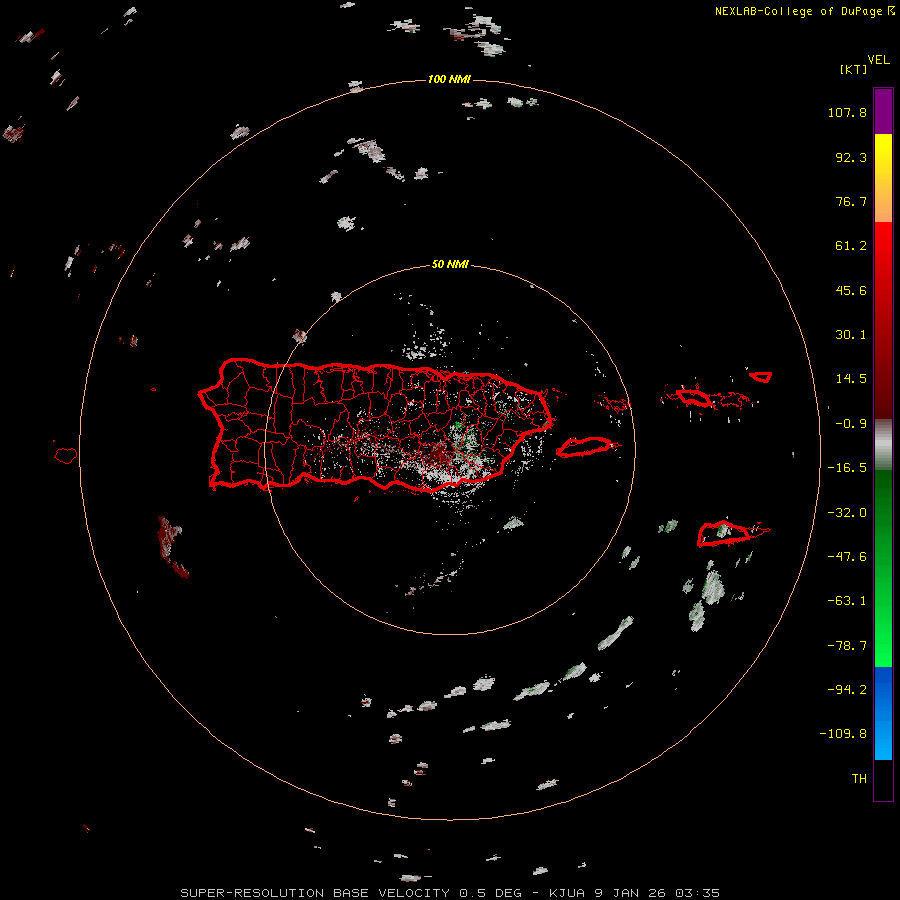Click the -109.8 velocity scale value
900x900 pixels.
point(843,734)
